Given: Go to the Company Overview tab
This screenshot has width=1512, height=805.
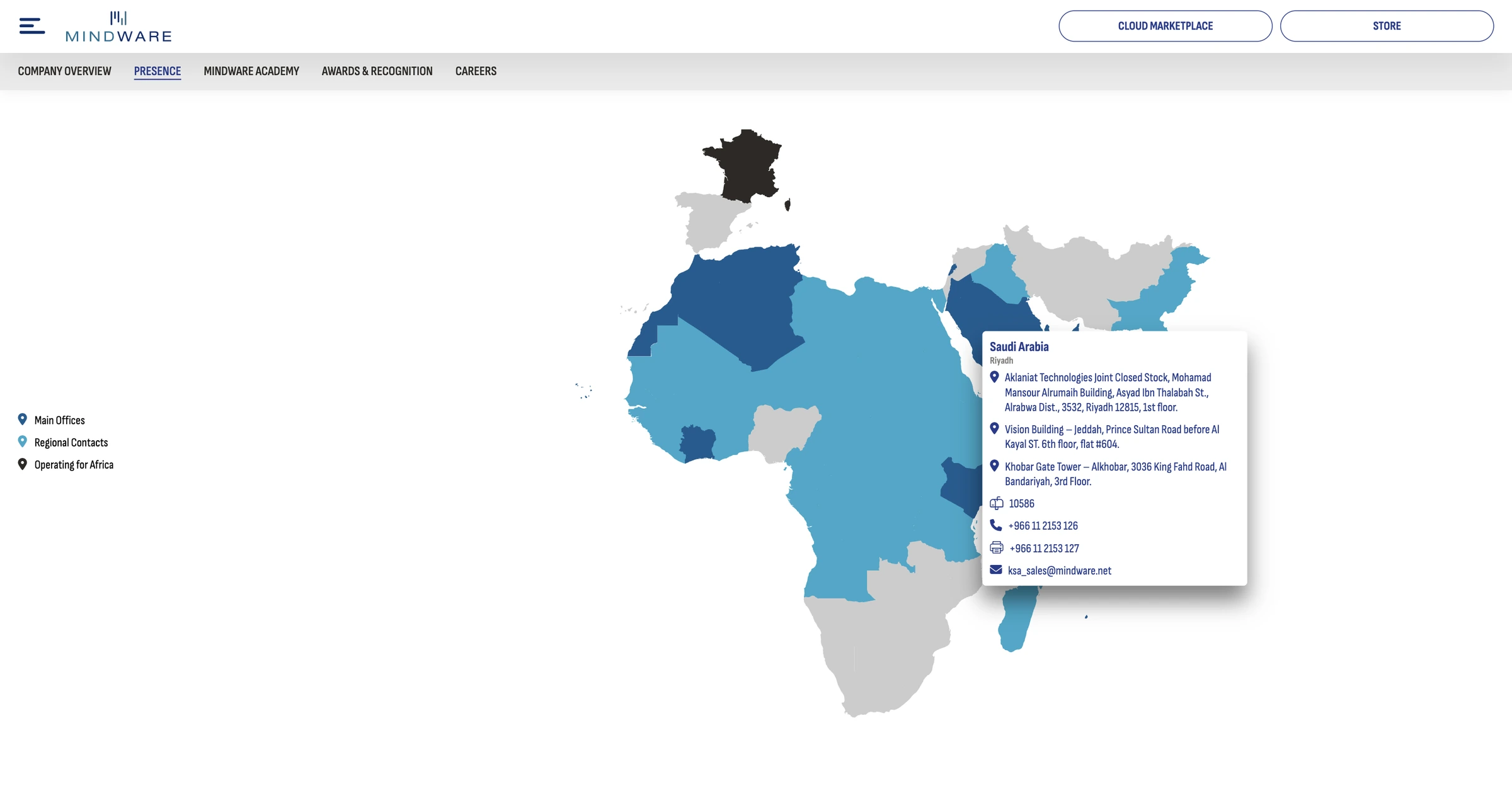Looking at the screenshot, I should click(64, 71).
